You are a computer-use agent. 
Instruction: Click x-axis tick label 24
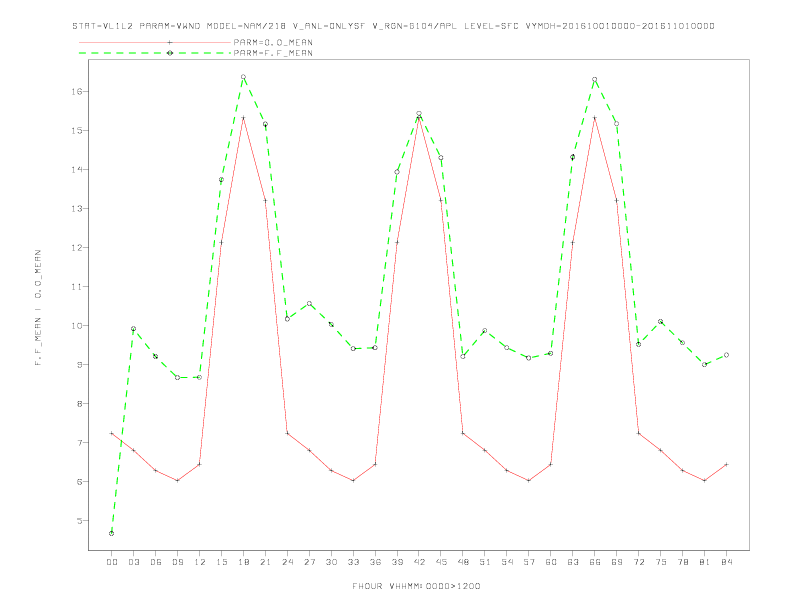click(287, 562)
